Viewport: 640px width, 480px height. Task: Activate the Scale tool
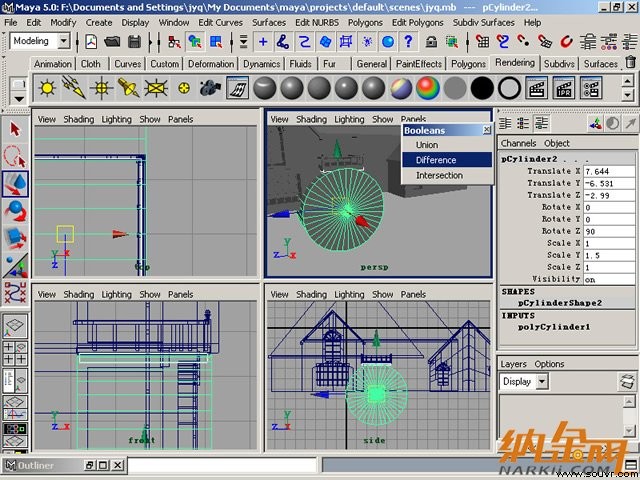[x=16, y=238]
